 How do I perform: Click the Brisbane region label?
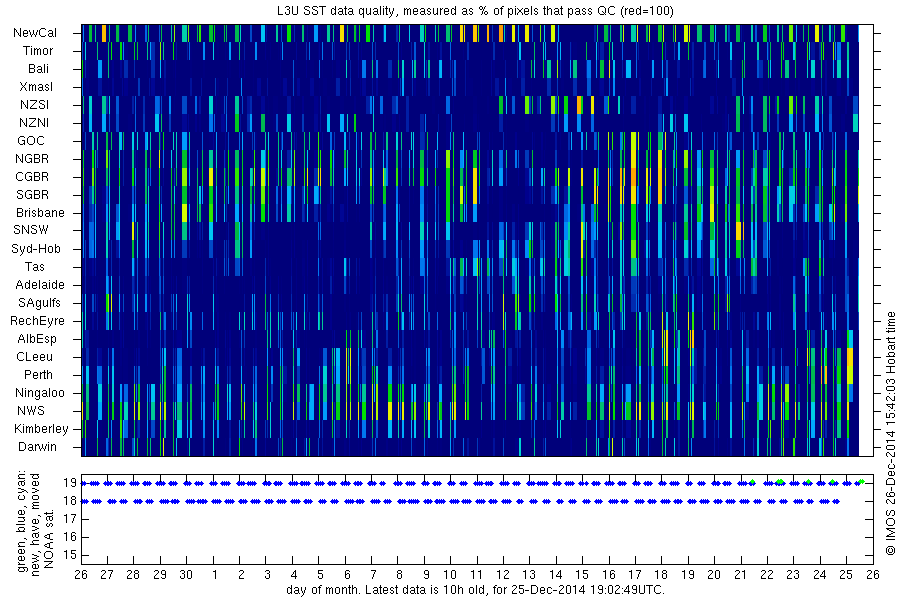[40, 213]
